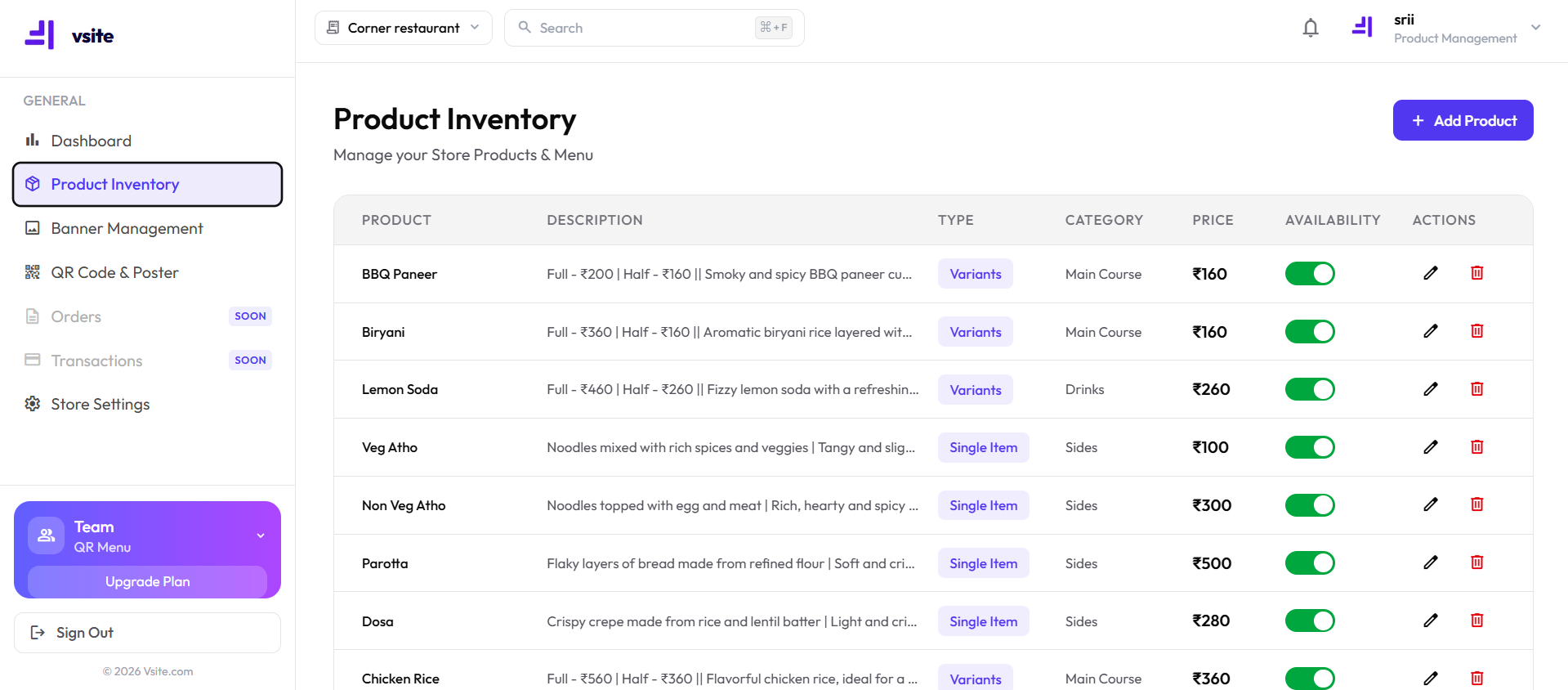
Task: Edit the Lemon Soda product
Action: (1431, 389)
